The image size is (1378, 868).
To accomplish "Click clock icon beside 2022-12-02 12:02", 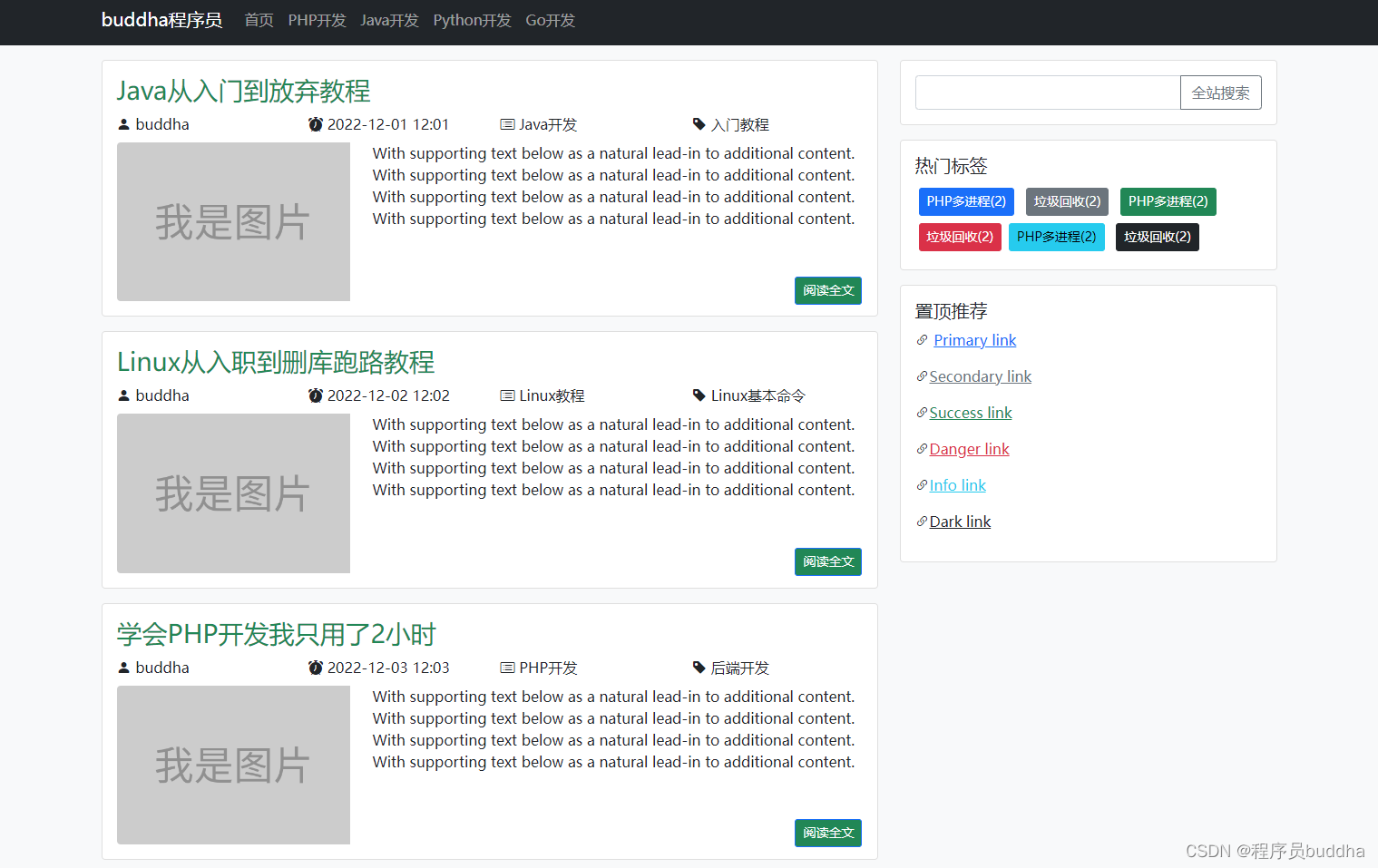I will (x=316, y=395).
